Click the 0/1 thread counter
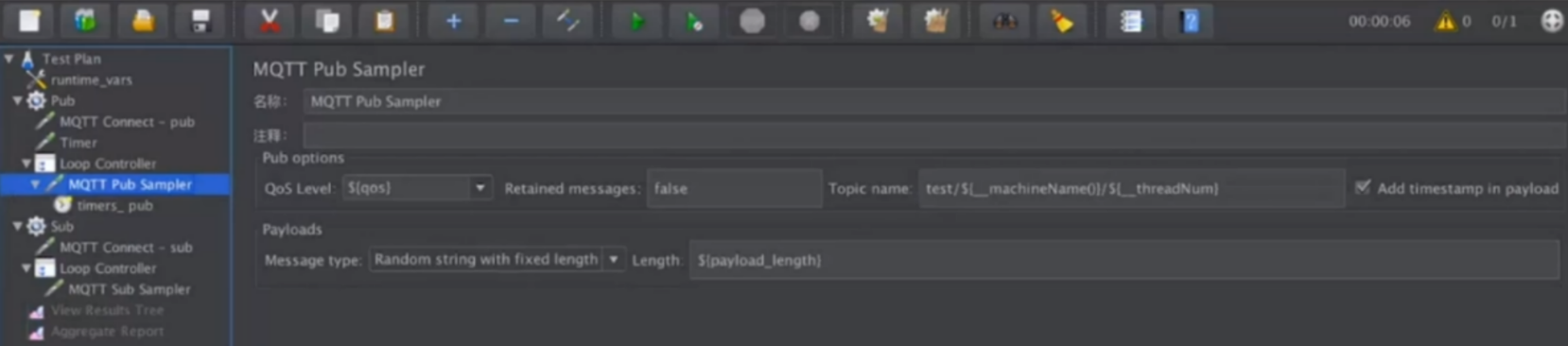Screen dimensions: 1568x346 pyautogui.click(x=1504, y=21)
